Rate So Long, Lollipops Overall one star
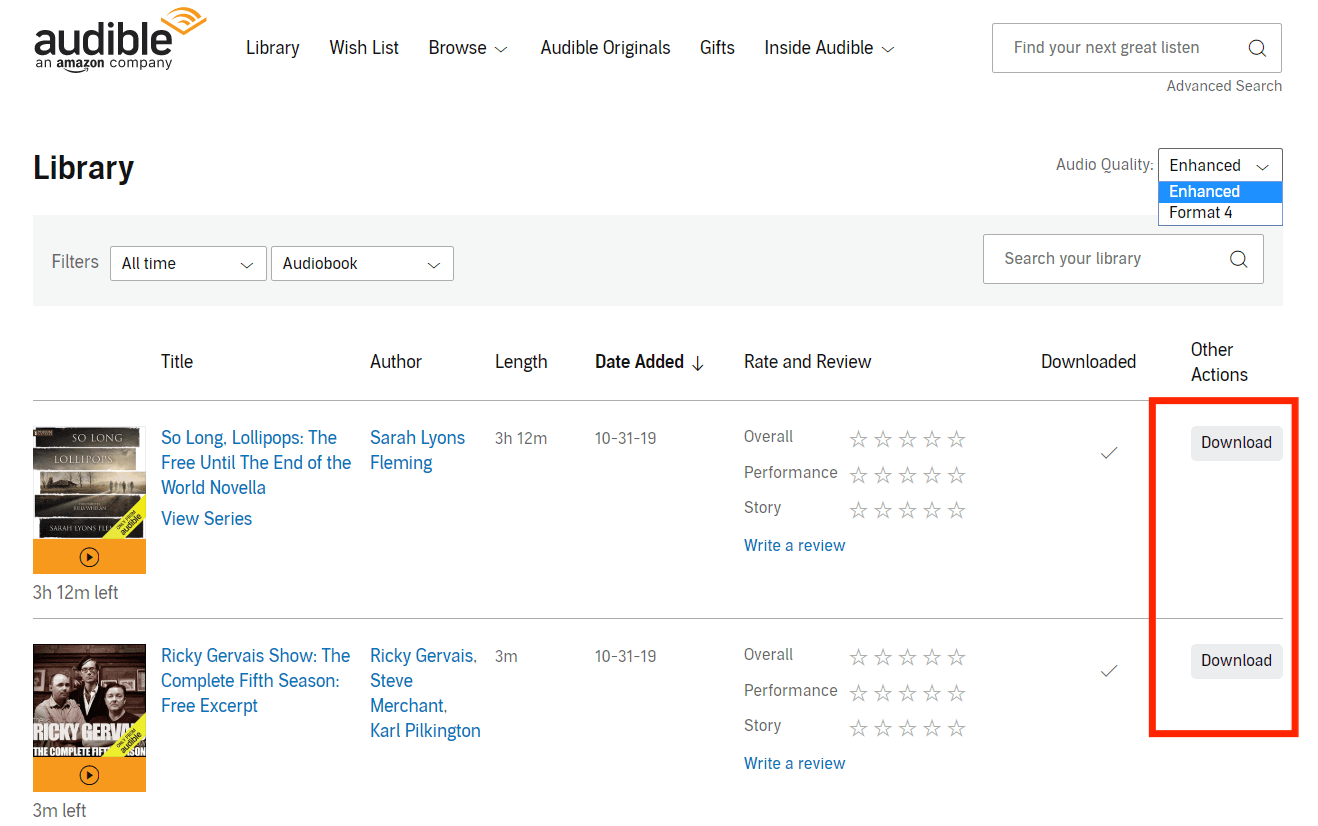The height and width of the screenshot is (826, 1318). point(858,439)
